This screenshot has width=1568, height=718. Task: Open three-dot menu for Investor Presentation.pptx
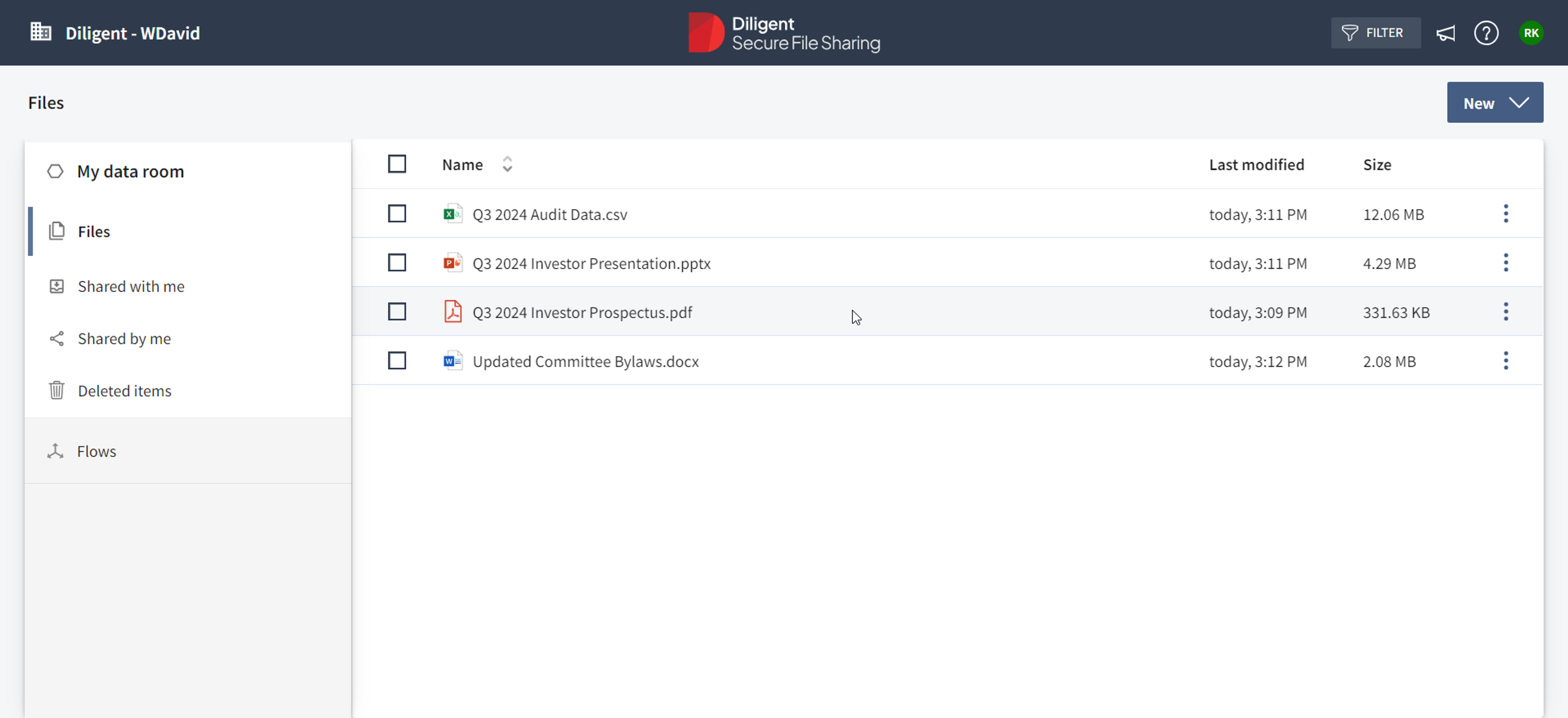[1505, 263]
